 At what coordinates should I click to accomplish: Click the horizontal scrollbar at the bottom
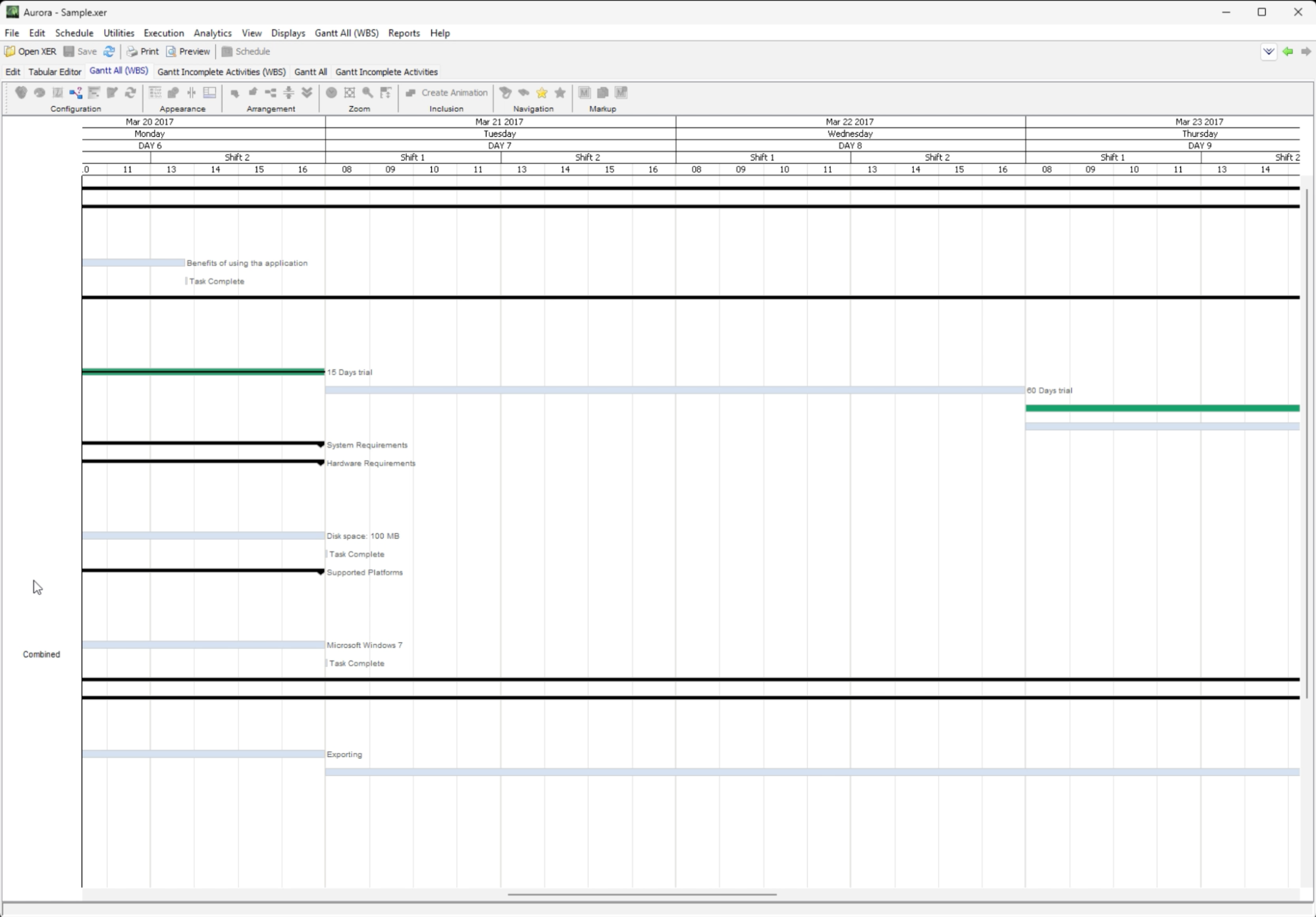[x=642, y=895]
